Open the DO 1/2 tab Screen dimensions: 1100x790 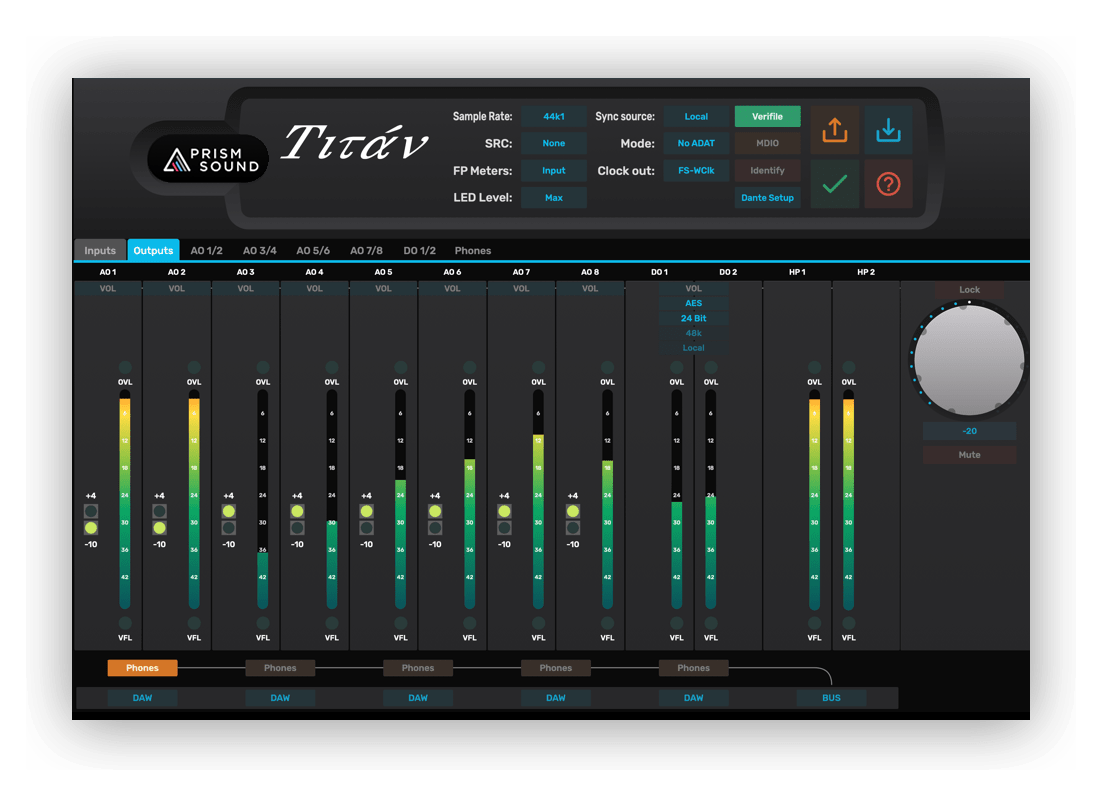point(420,250)
